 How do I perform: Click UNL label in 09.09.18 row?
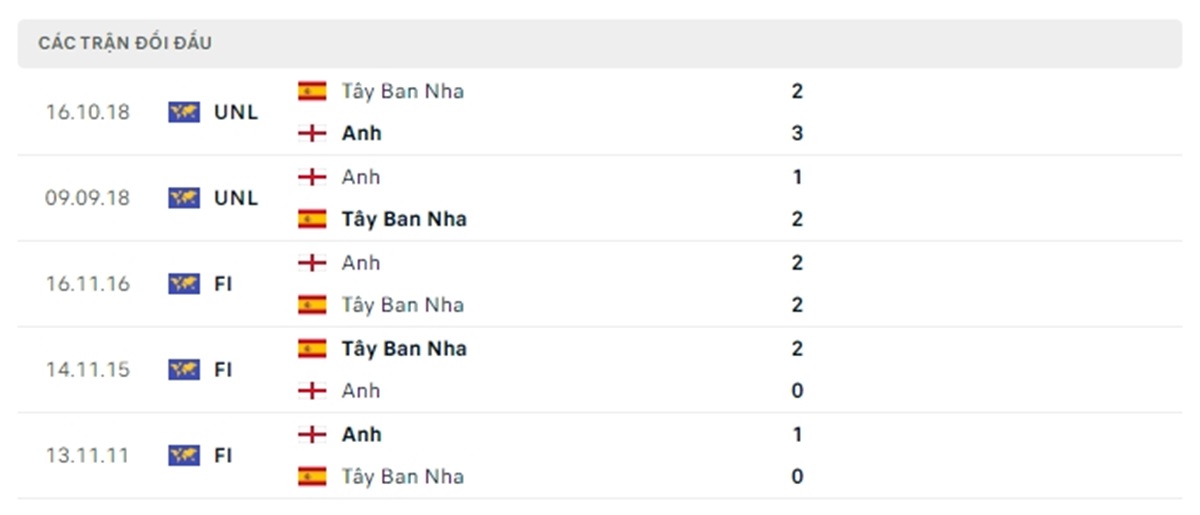[x=236, y=198]
